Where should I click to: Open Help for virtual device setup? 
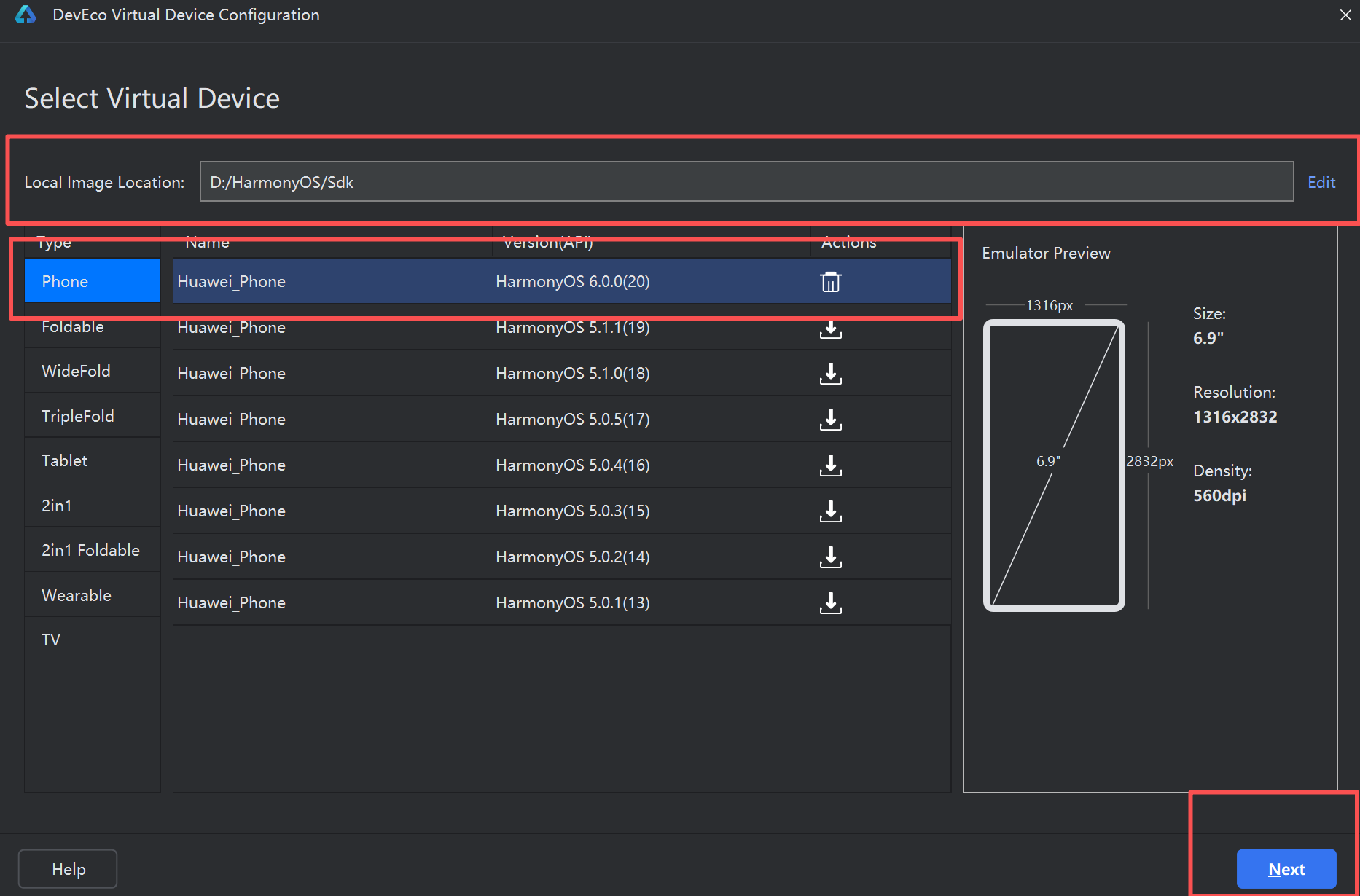click(68, 869)
